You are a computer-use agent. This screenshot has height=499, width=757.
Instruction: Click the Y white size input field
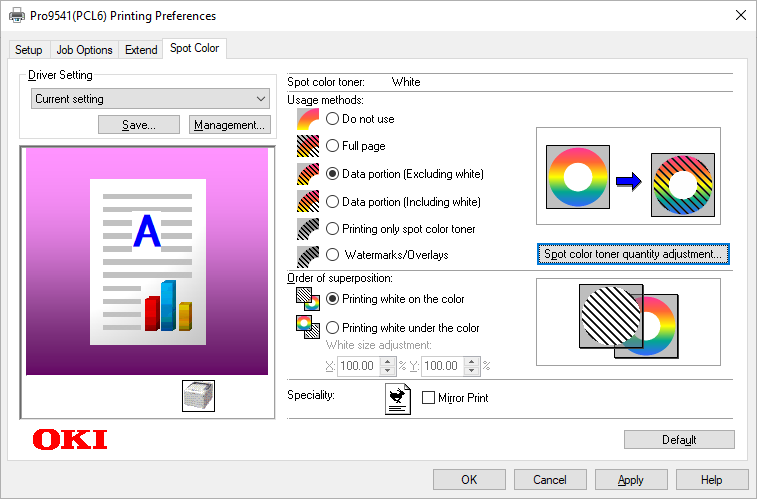[x=443, y=366]
